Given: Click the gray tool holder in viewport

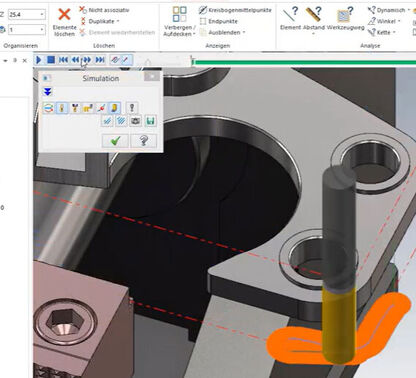Looking at the screenshot, I should click(338, 227).
